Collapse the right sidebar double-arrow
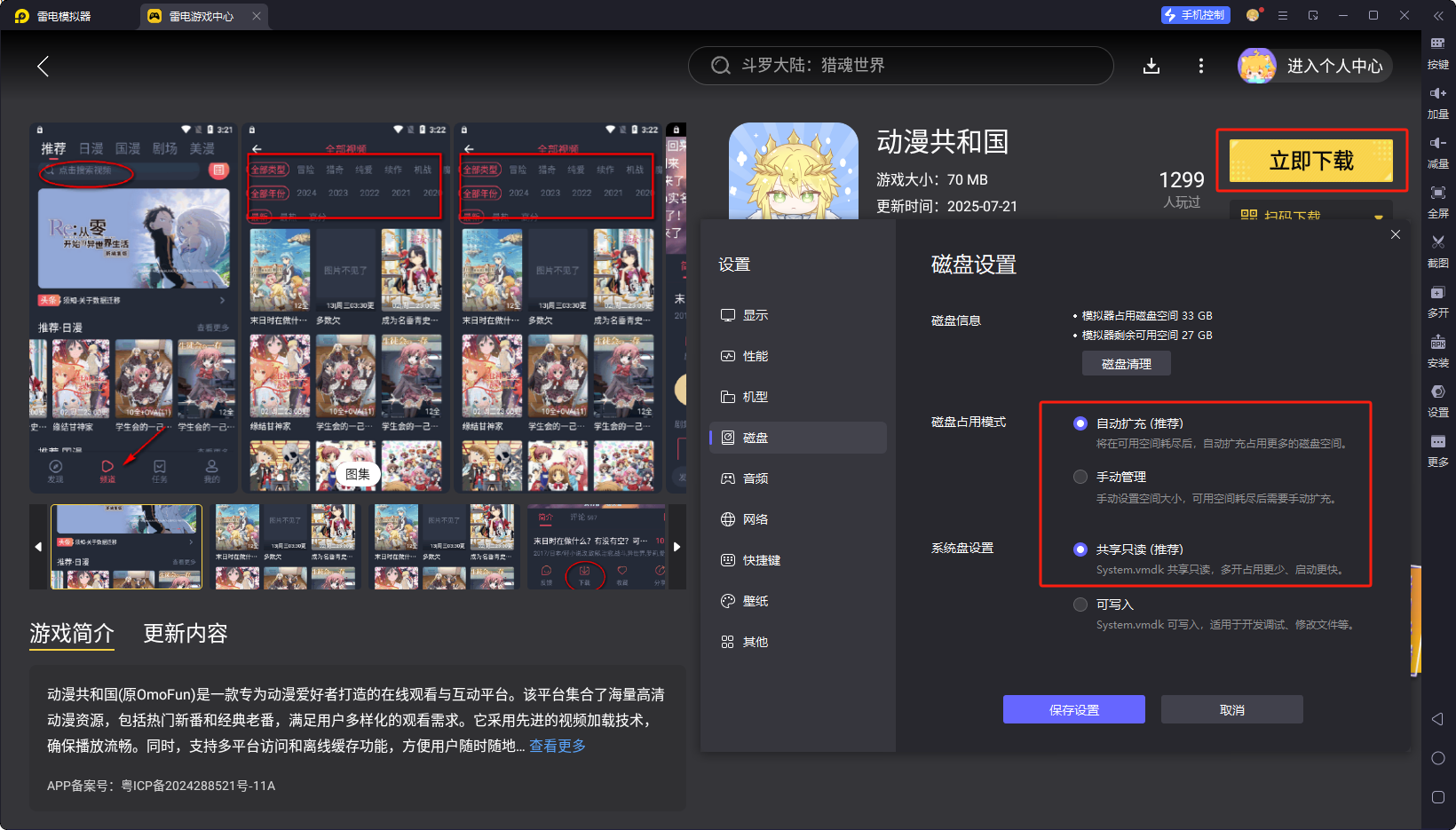This screenshot has height=830, width=1456. coord(1437,15)
